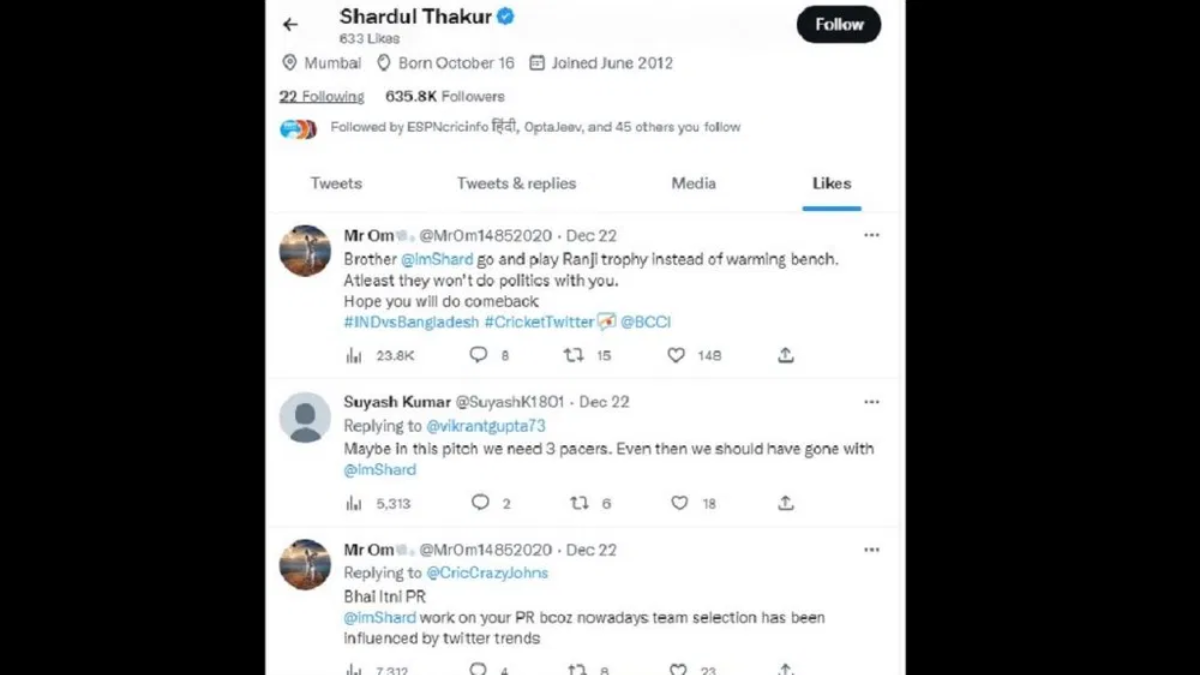Reply to Suyash Kumar's tweet
Screen dimensions: 1200x675
tap(480, 503)
